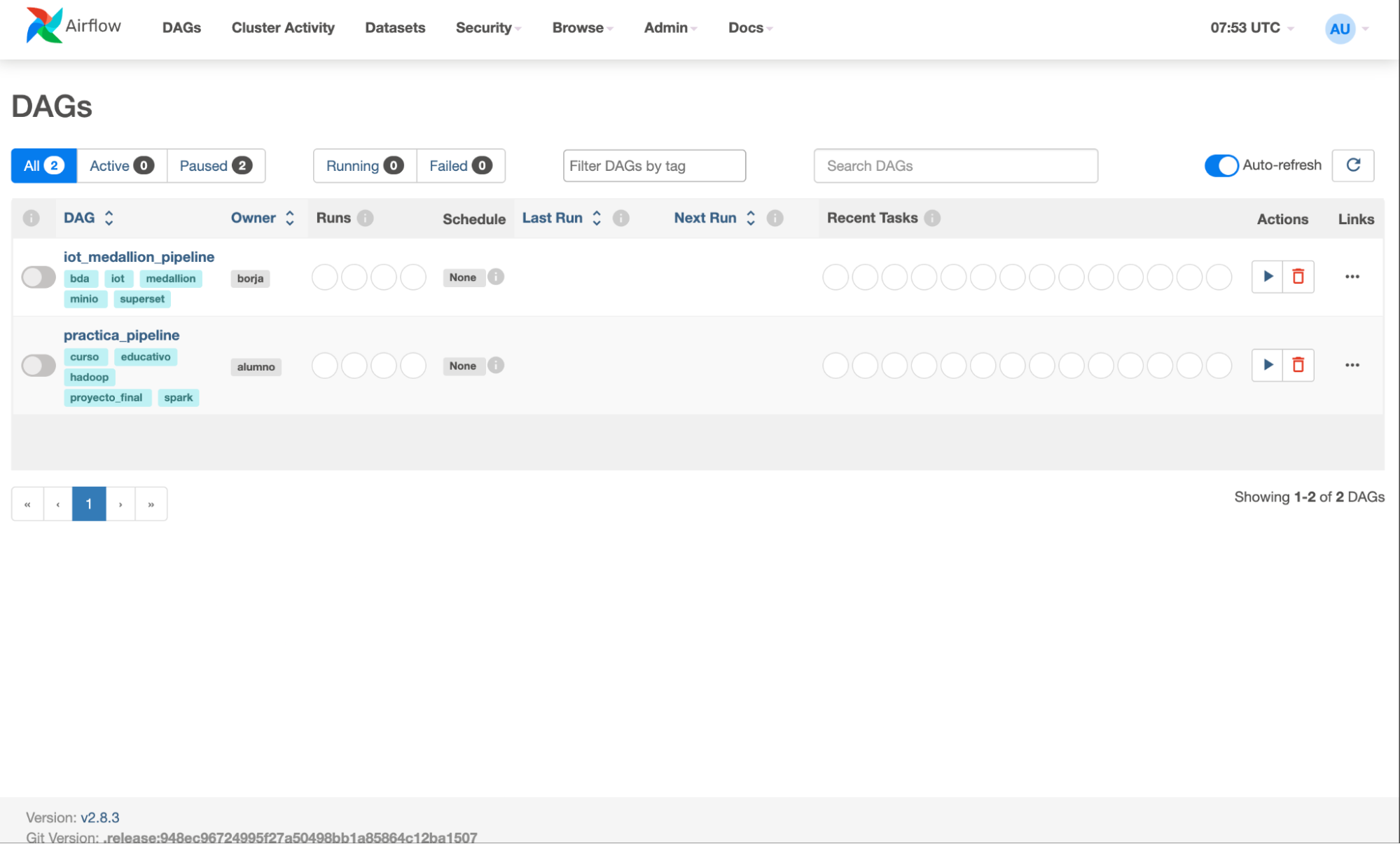Delete the practica_pipeline DAG with trash icon

(1298, 365)
